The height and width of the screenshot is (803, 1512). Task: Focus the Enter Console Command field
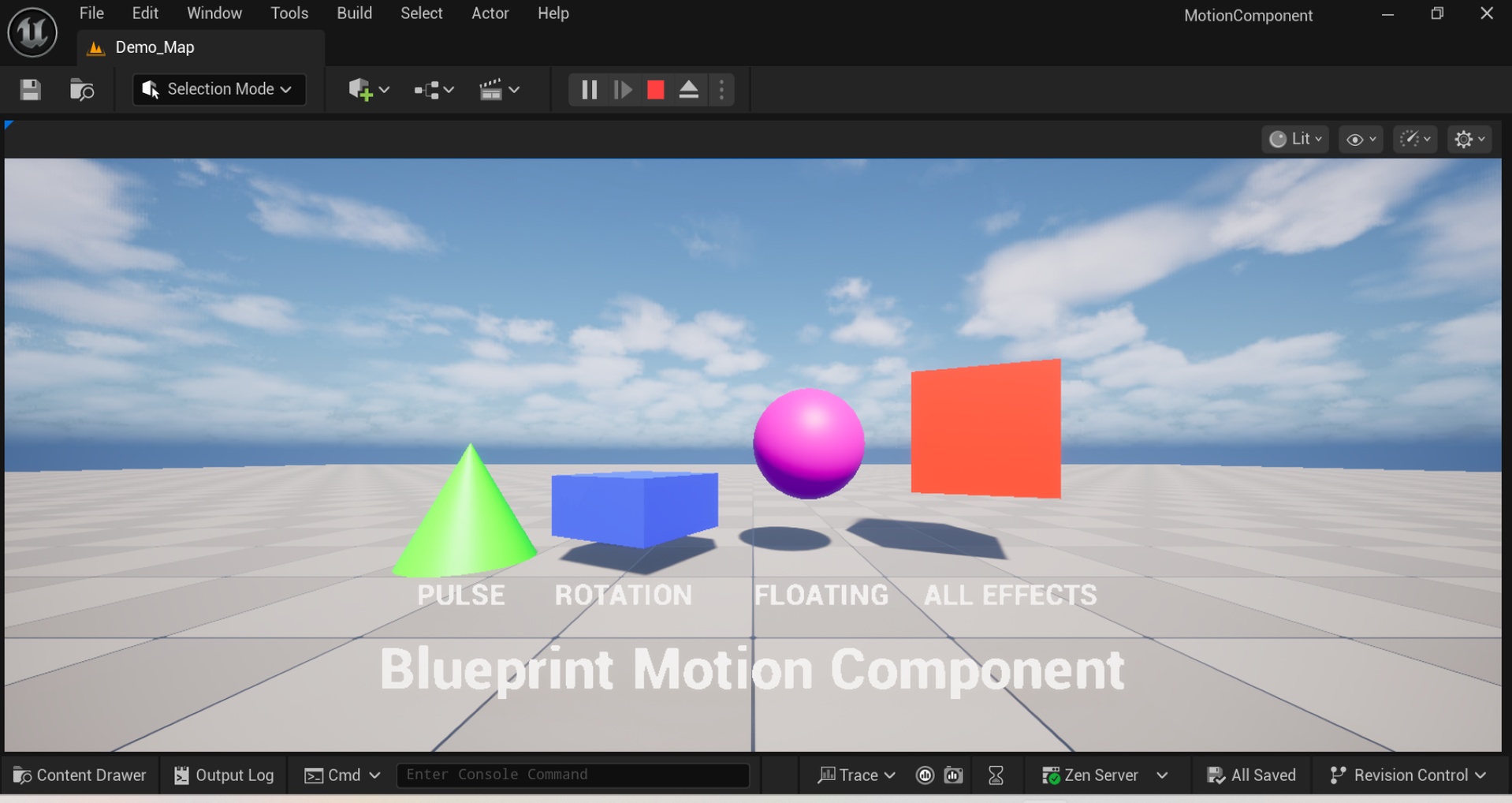pos(572,775)
